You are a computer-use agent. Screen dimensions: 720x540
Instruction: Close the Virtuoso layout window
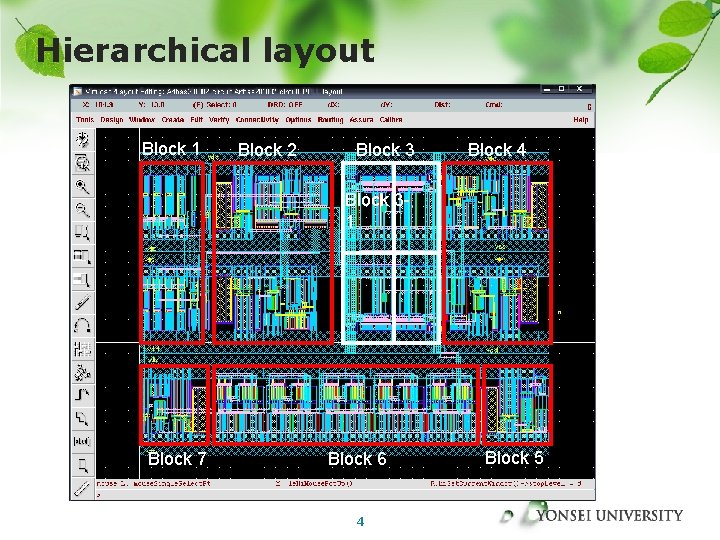tap(579, 90)
